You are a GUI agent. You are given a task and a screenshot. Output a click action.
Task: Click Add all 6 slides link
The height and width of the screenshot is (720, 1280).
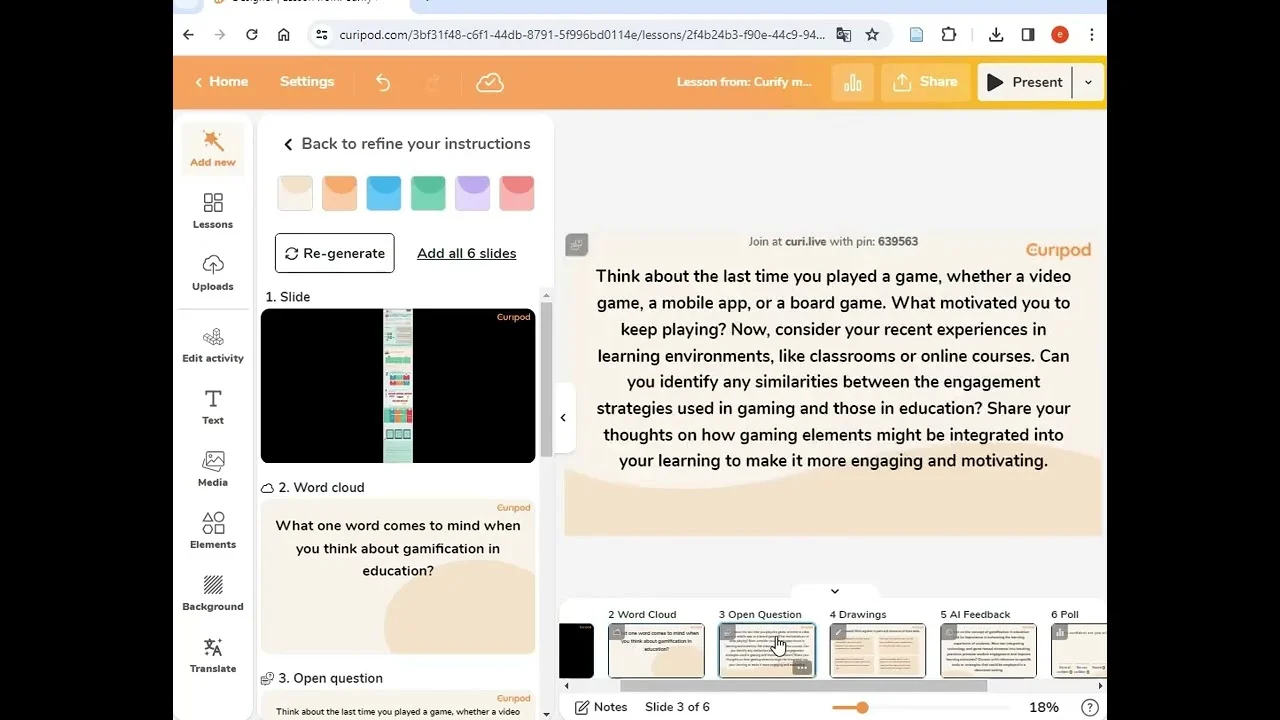coord(466,253)
